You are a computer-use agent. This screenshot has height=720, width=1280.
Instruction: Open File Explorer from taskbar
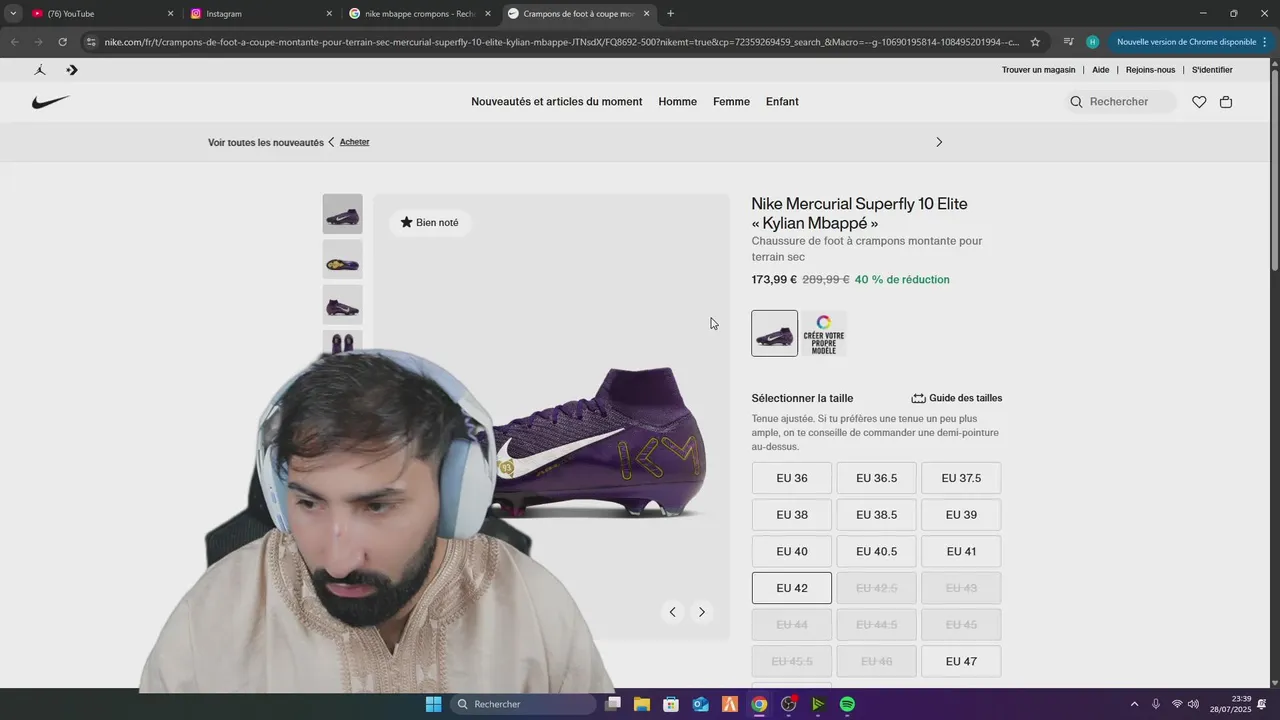[642, 704]
